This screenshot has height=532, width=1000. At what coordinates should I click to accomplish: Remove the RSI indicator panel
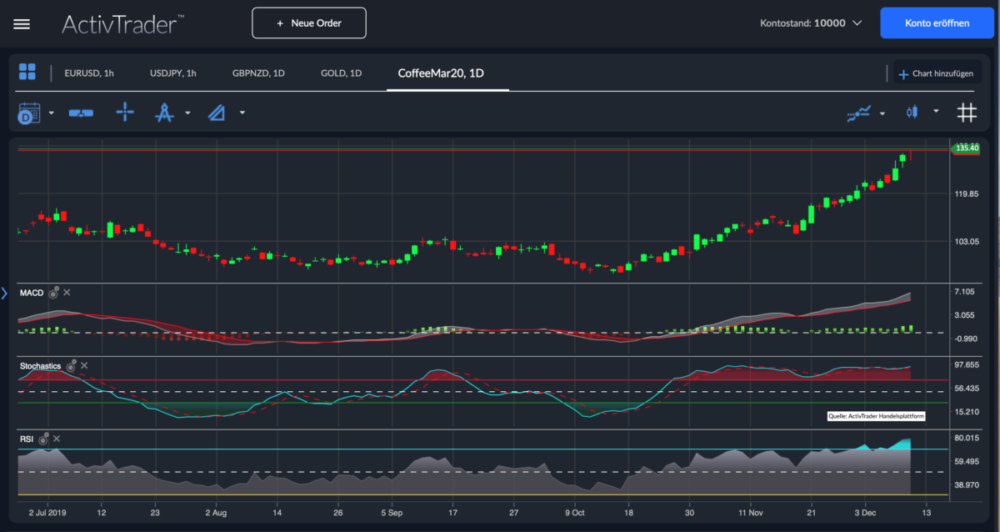click(56, 439)
